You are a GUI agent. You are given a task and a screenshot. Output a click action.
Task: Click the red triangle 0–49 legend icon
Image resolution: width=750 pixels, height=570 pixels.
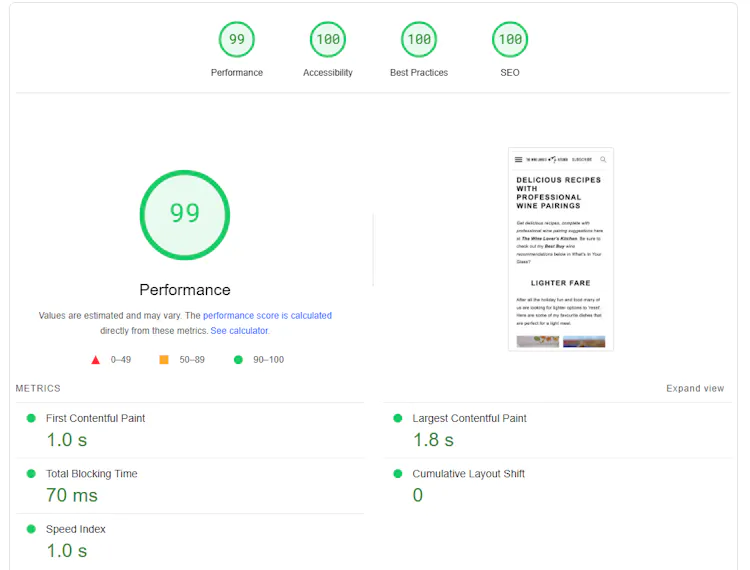96,360
